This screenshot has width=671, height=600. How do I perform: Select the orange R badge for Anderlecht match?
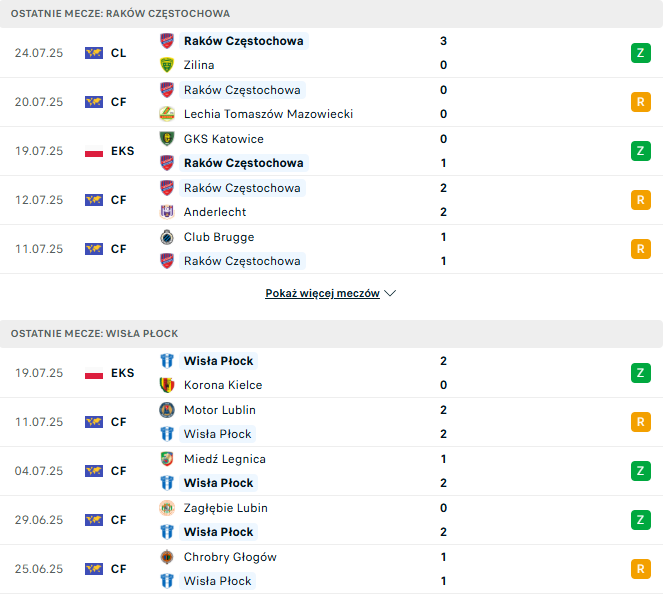coord(641,200)
